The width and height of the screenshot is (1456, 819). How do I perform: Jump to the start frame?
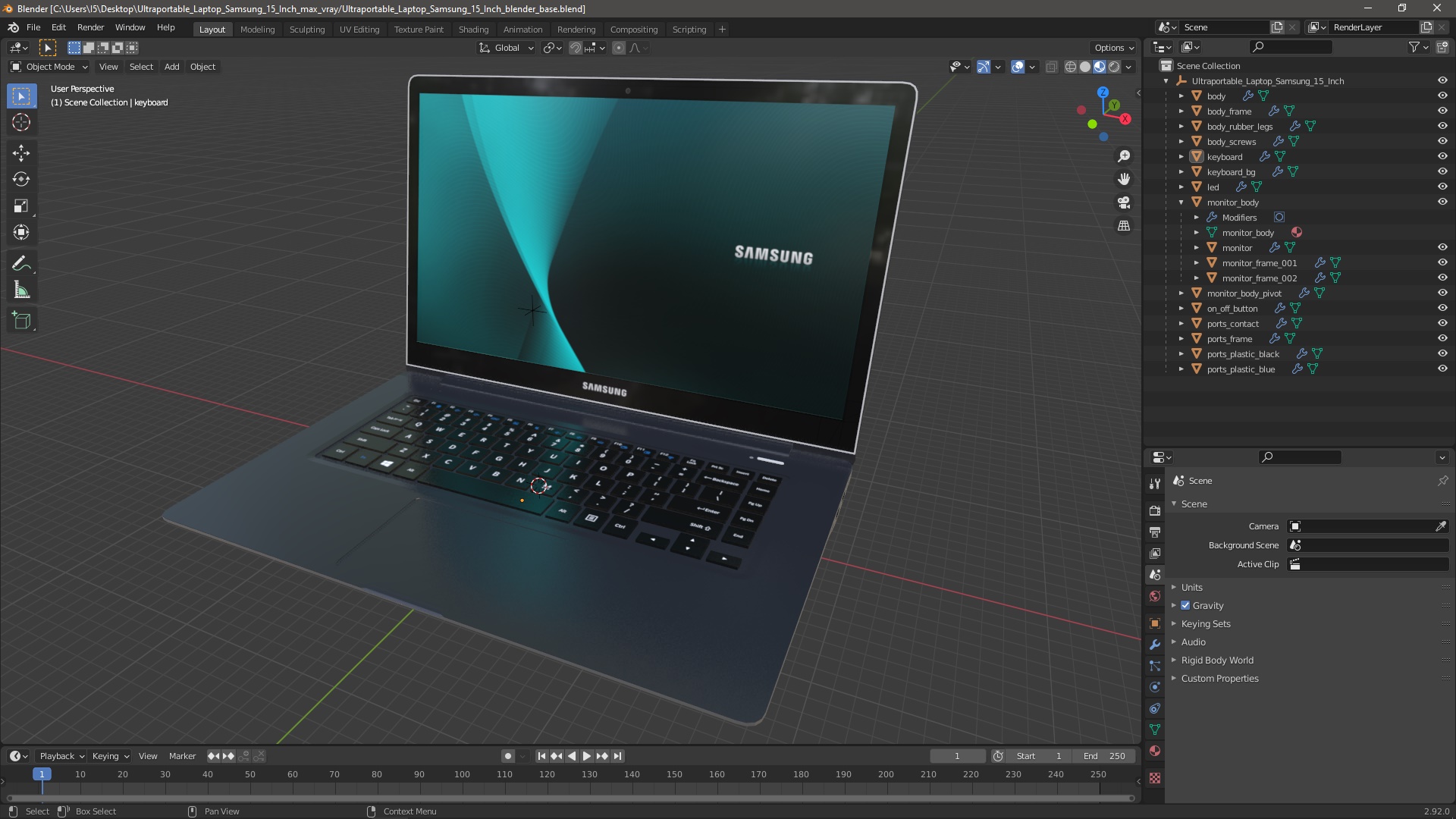coord(541,756)
